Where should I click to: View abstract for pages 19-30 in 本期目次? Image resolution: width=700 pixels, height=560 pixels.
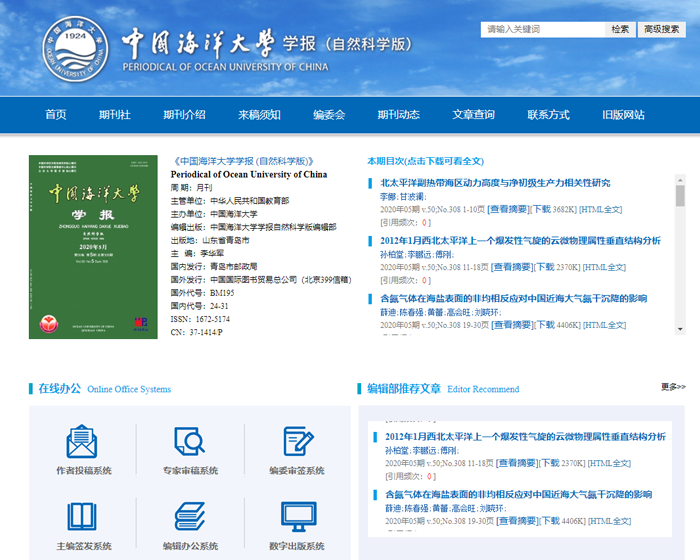point(512,325)
